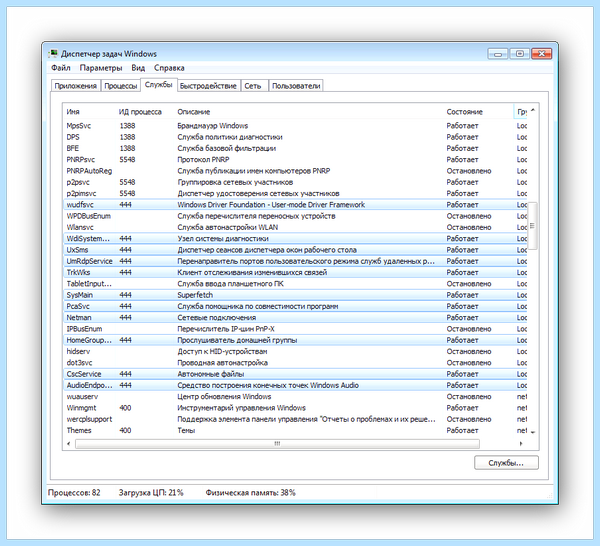Select the dot3svc service row
600x546 pixels.
295,363
